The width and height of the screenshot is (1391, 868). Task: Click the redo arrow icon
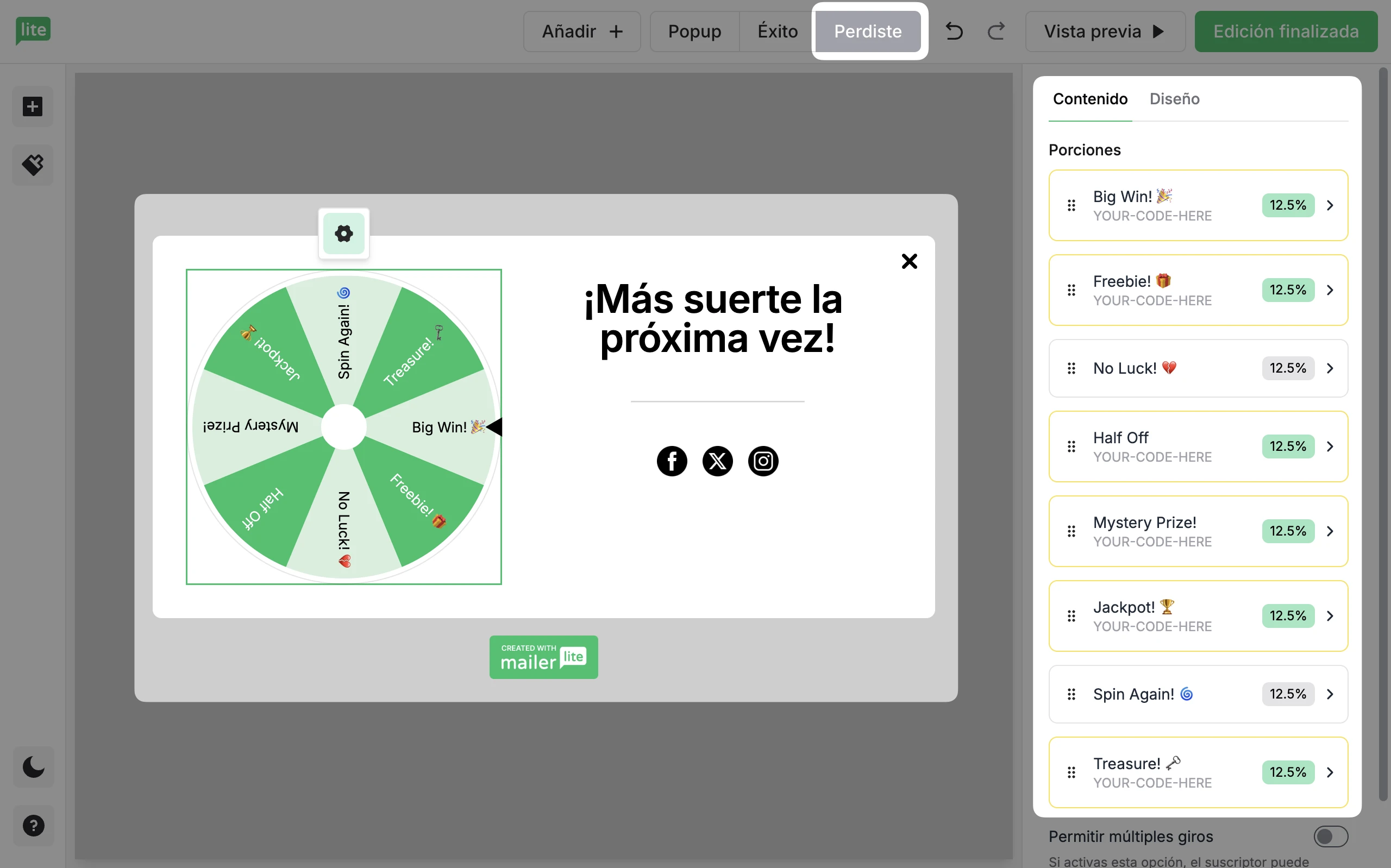pos(996,31)
